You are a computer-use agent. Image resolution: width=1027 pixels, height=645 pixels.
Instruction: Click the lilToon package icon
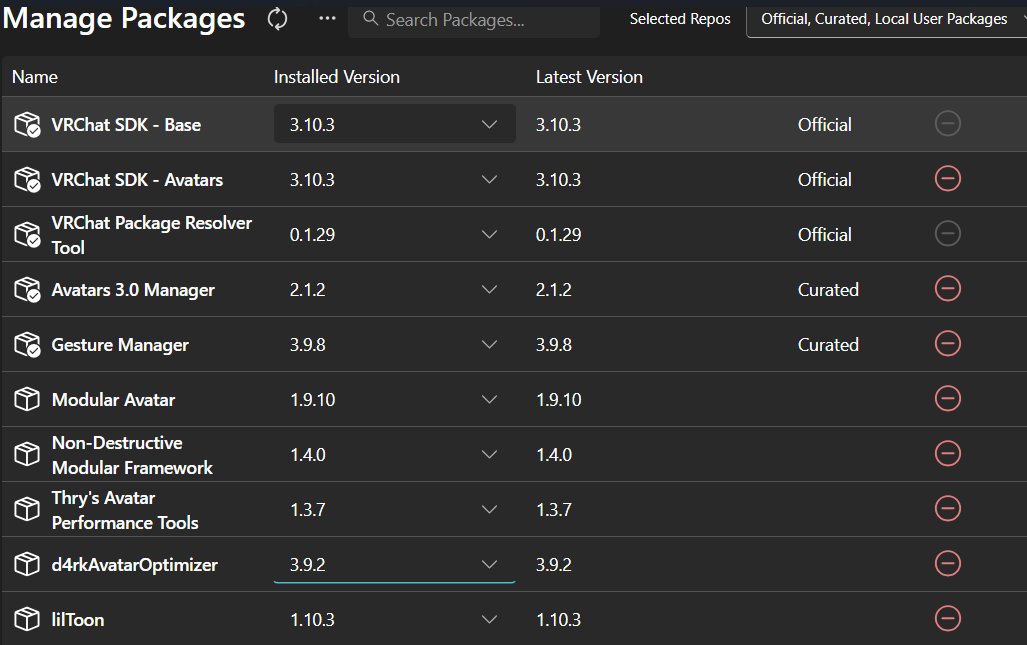point(27,619)
